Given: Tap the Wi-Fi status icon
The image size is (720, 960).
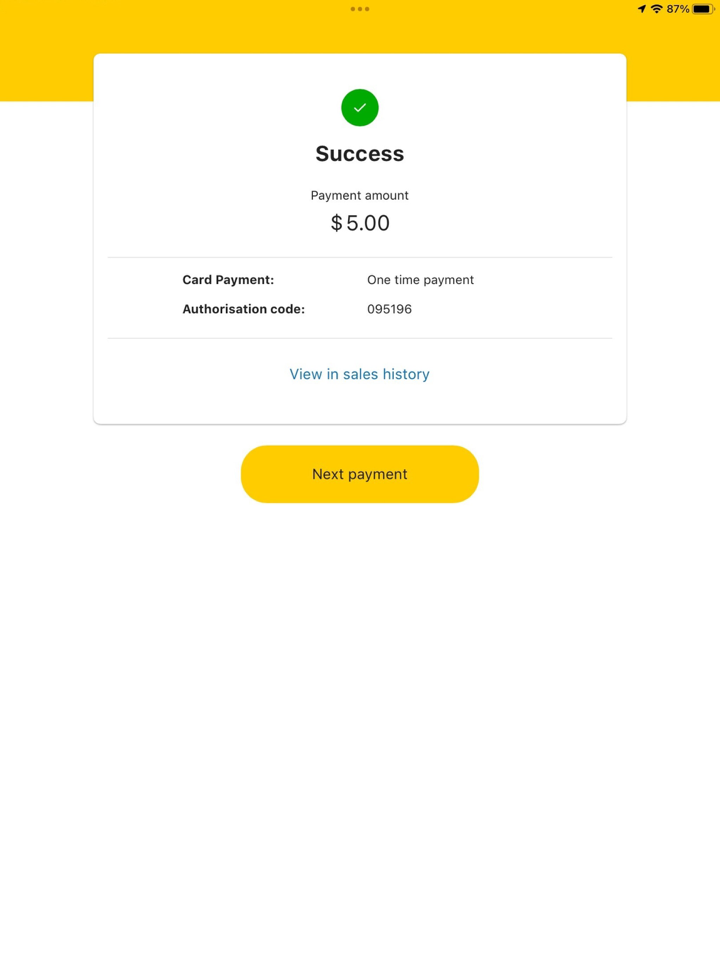Looking at the screenshot, I should point(657,9).
